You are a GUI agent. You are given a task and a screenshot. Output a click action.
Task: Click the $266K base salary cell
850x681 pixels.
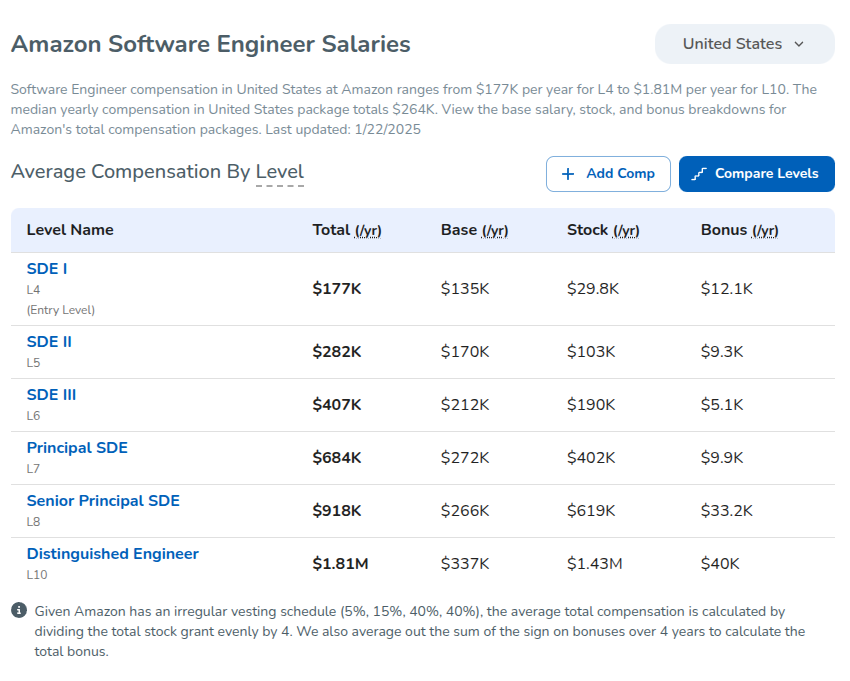(465, 511)
